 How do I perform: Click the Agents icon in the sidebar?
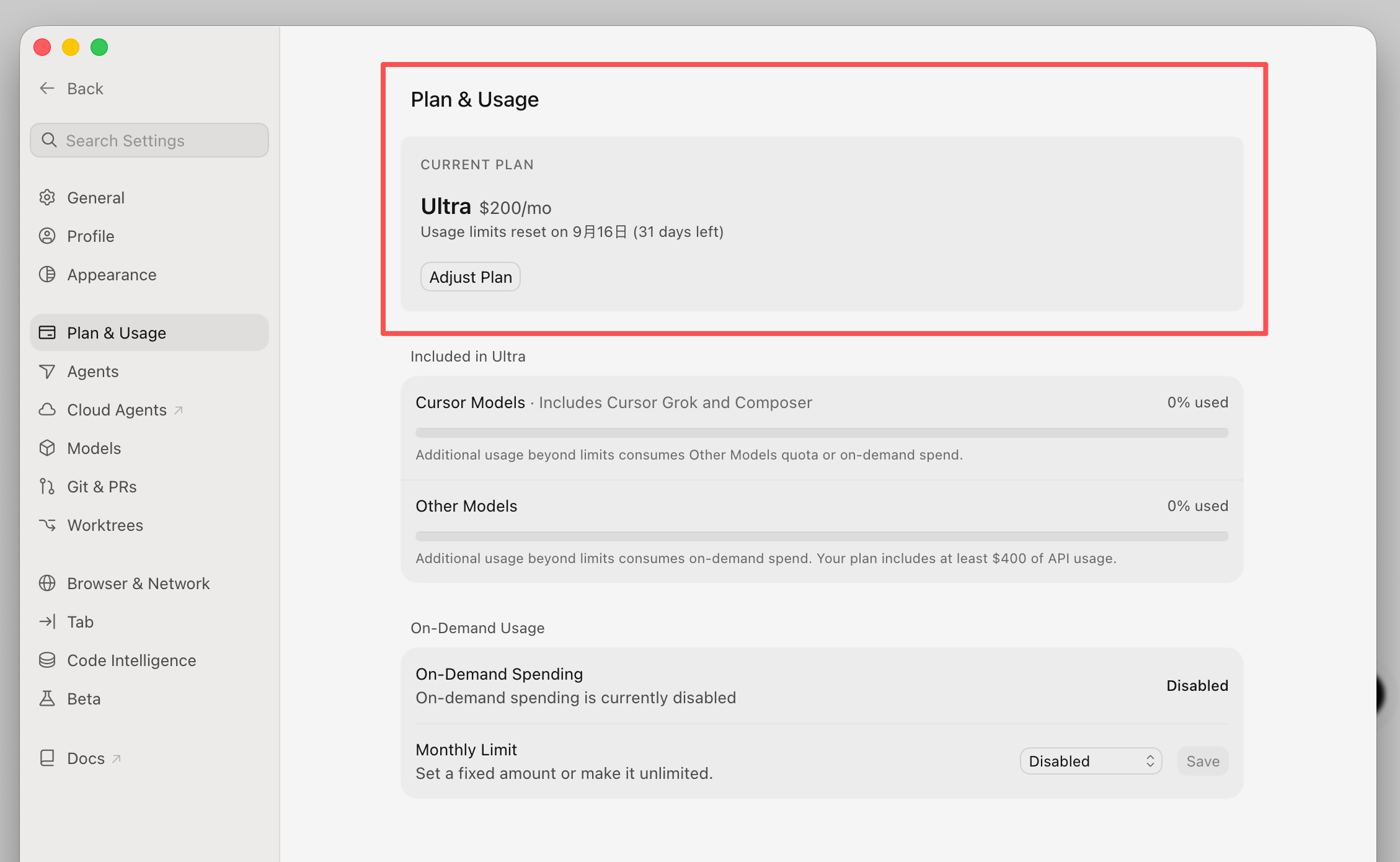coord(47,371)
